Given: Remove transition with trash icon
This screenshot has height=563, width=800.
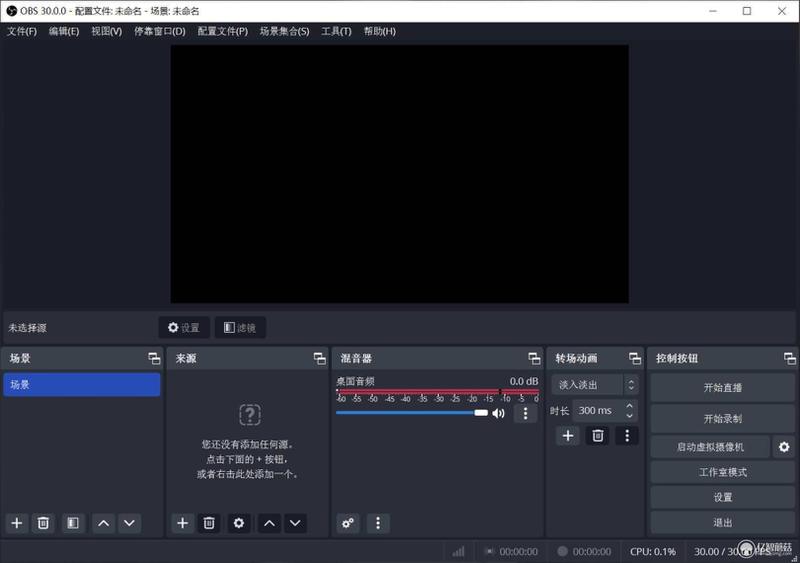Looking at the screenshot, I should coord(597,436).
